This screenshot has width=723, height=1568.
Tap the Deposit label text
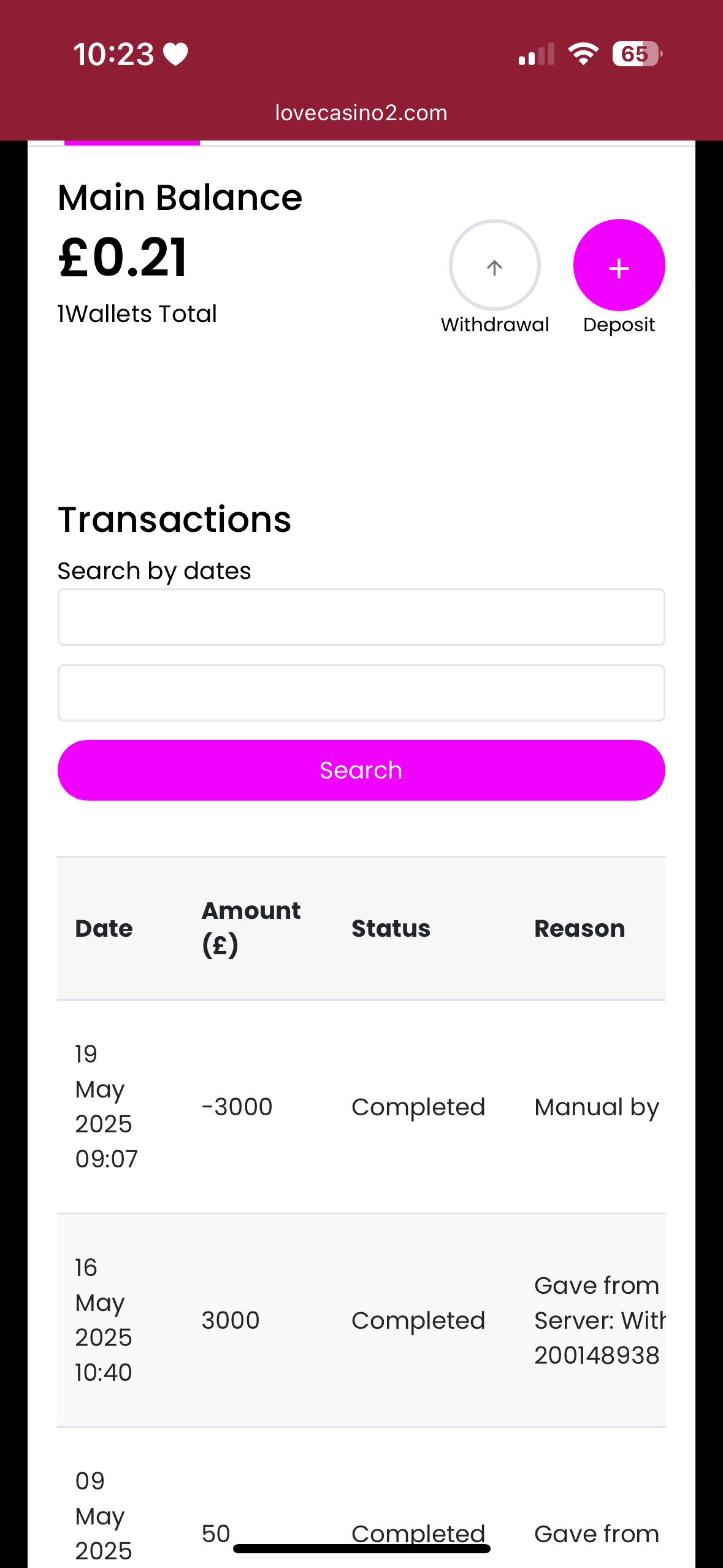[x=619, y=325]
